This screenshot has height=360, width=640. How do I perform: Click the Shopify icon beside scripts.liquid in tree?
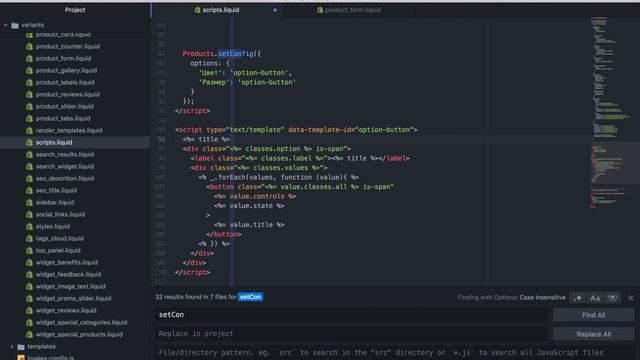point(29,142)
